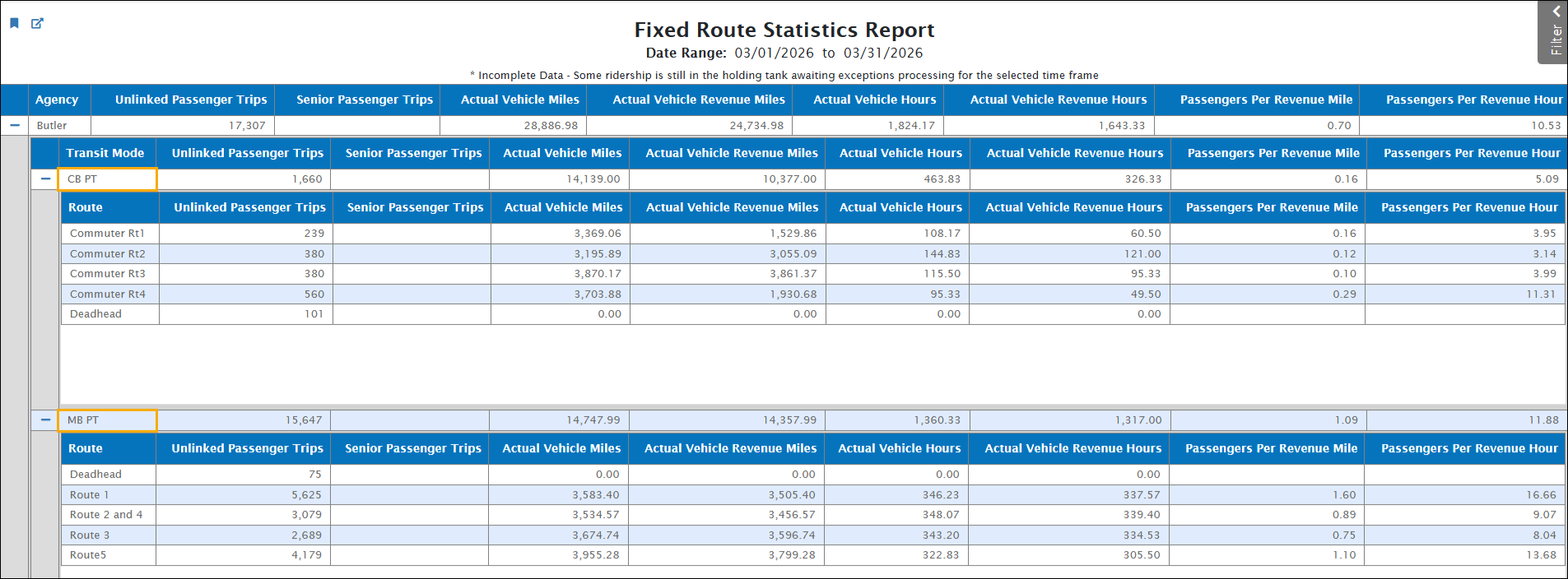This screenshot has width=1568, height=579.
Task: Collapse the MB PT transit mode row
Action: 45,420
